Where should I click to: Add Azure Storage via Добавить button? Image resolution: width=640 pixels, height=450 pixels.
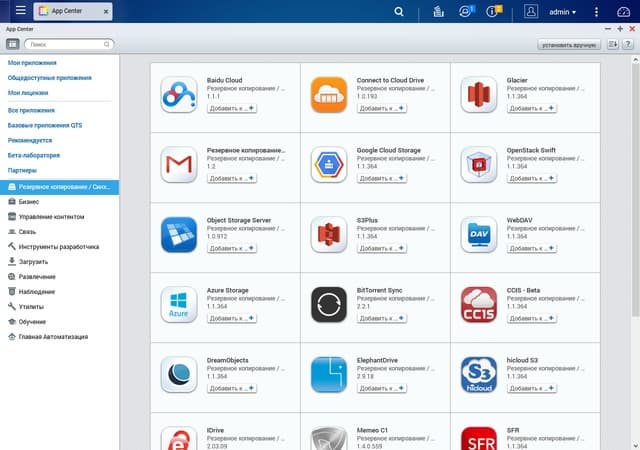click(232, 318)
